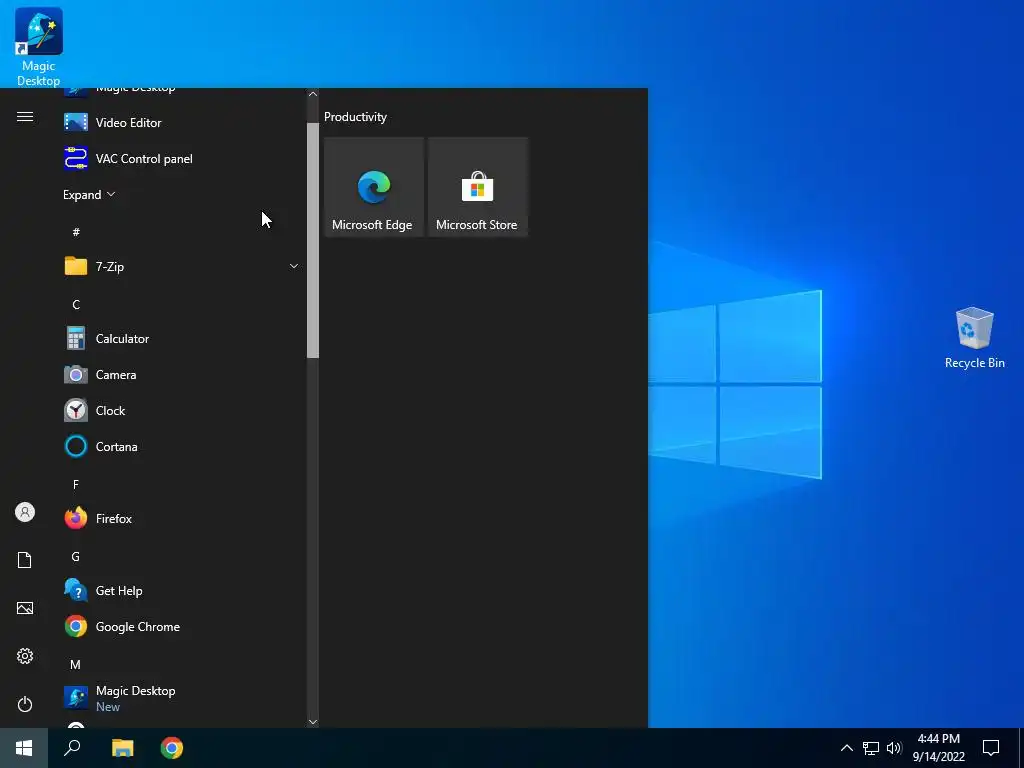Show hidden system tray icons
The width and height of the screenshot is (1024, 768).
(846, 748)
